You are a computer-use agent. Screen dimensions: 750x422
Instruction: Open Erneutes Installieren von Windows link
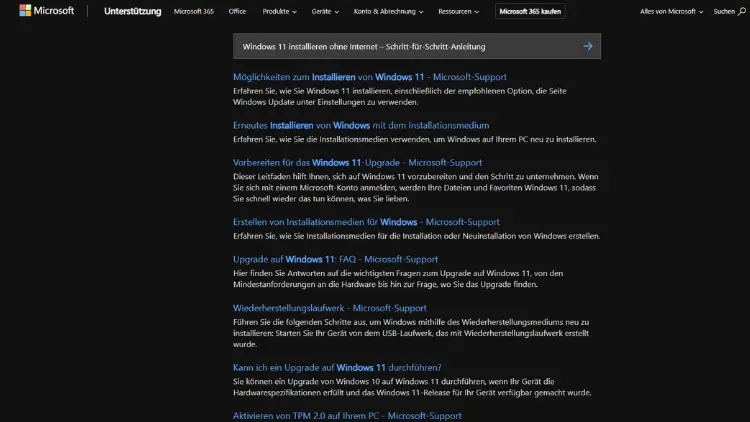point(361,125)
